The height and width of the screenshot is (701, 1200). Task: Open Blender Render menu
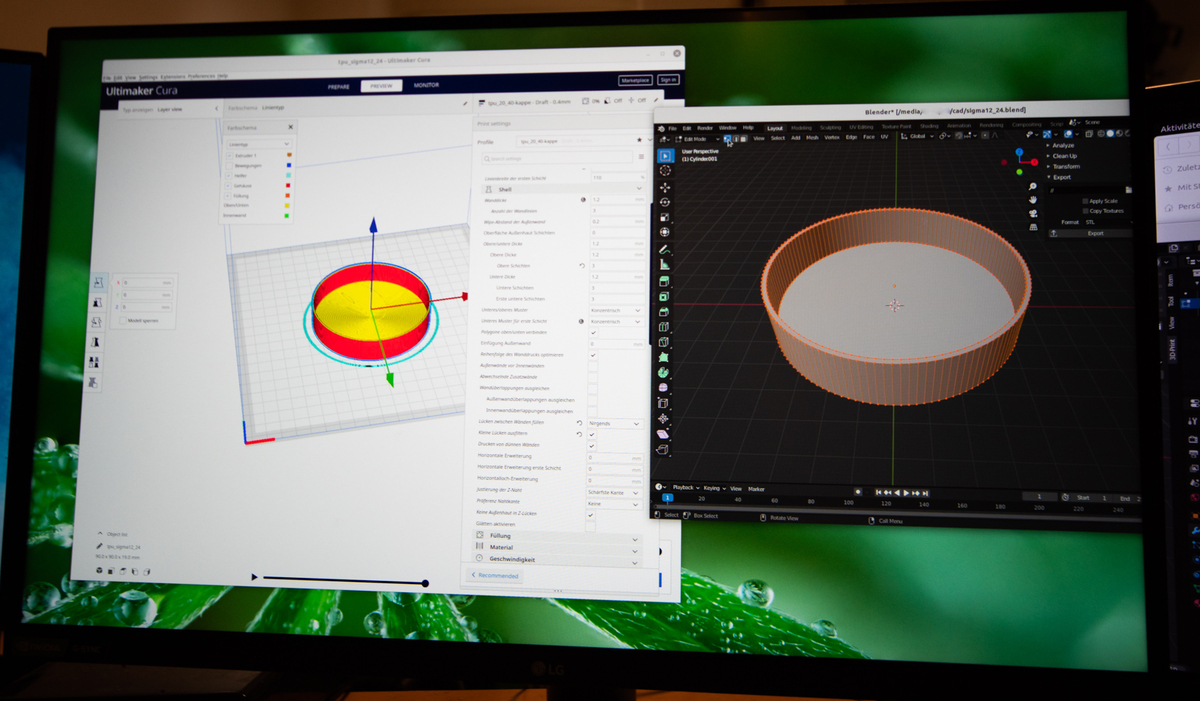(x=705, y=128)
